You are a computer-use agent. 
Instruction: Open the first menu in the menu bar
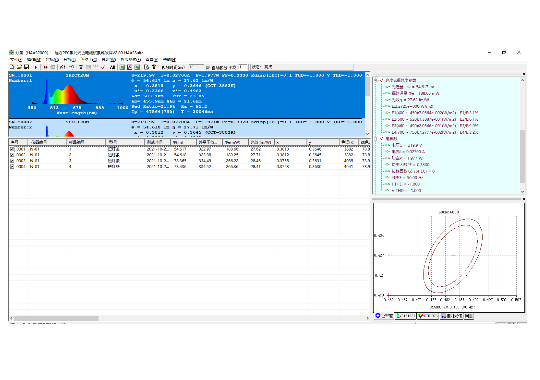15,60
